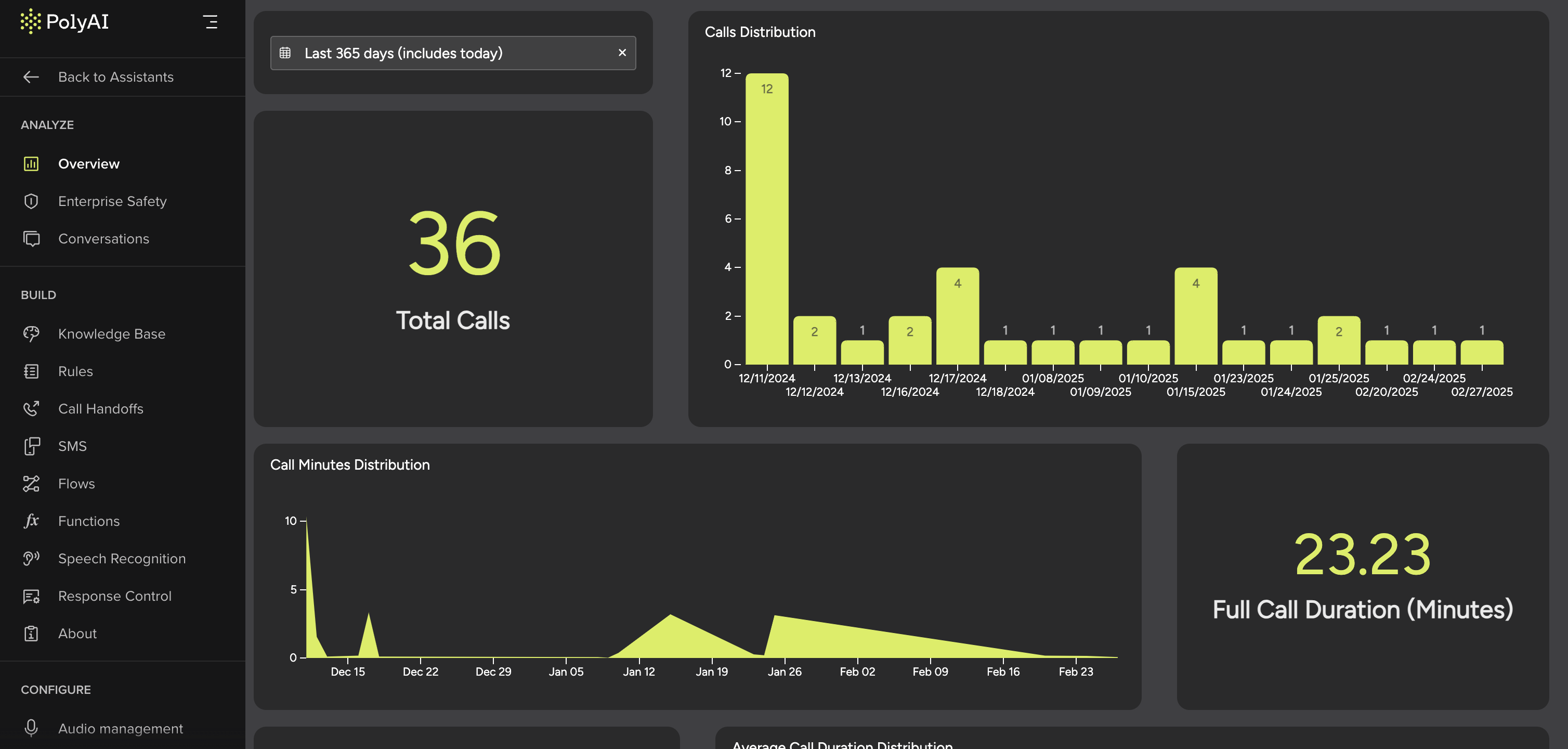
Task: Collapse the sidebar with the hamburger icon
Action: 211,22
